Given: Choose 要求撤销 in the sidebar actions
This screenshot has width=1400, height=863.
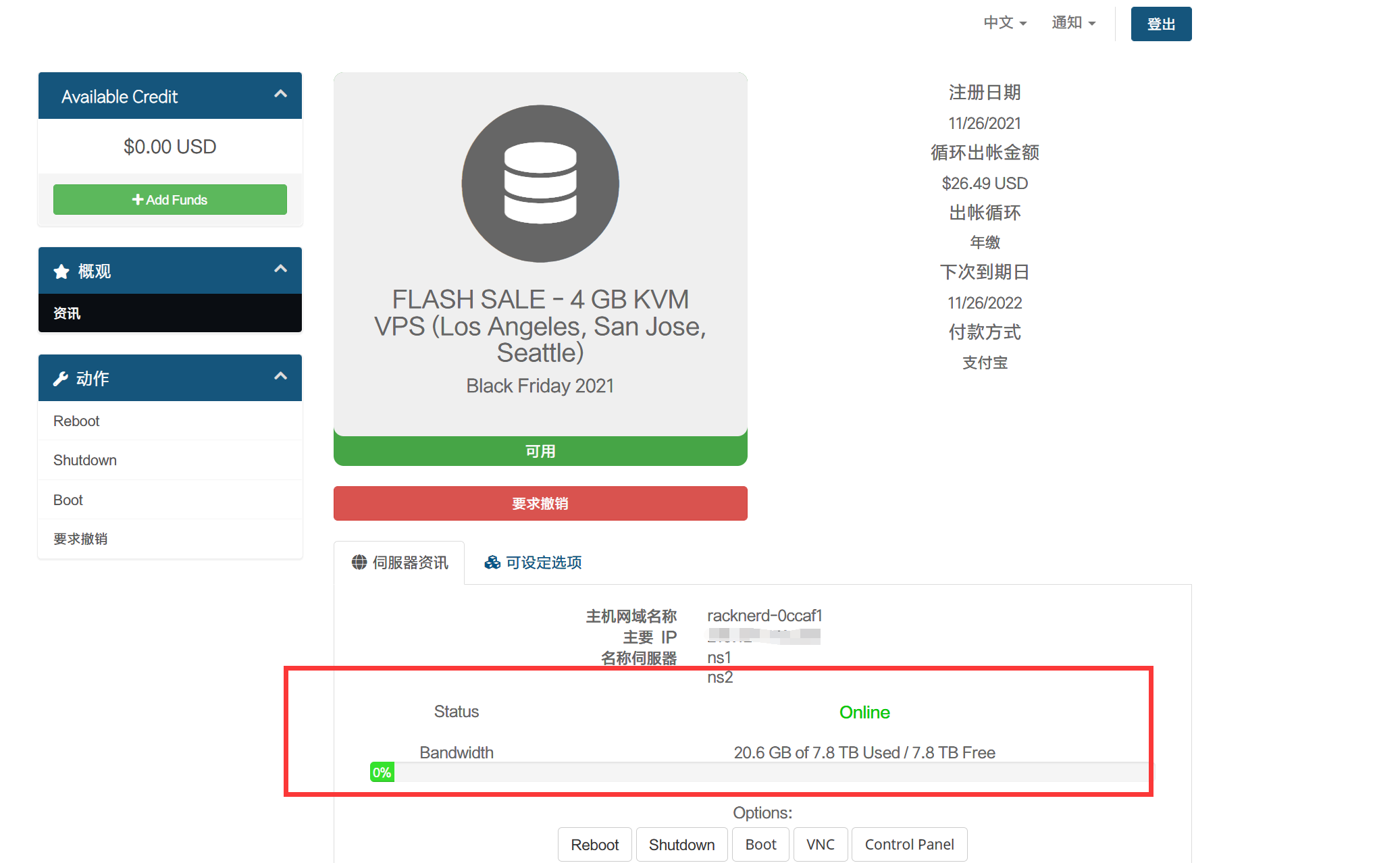Looking at the screenshot, I should pos(170,539).
